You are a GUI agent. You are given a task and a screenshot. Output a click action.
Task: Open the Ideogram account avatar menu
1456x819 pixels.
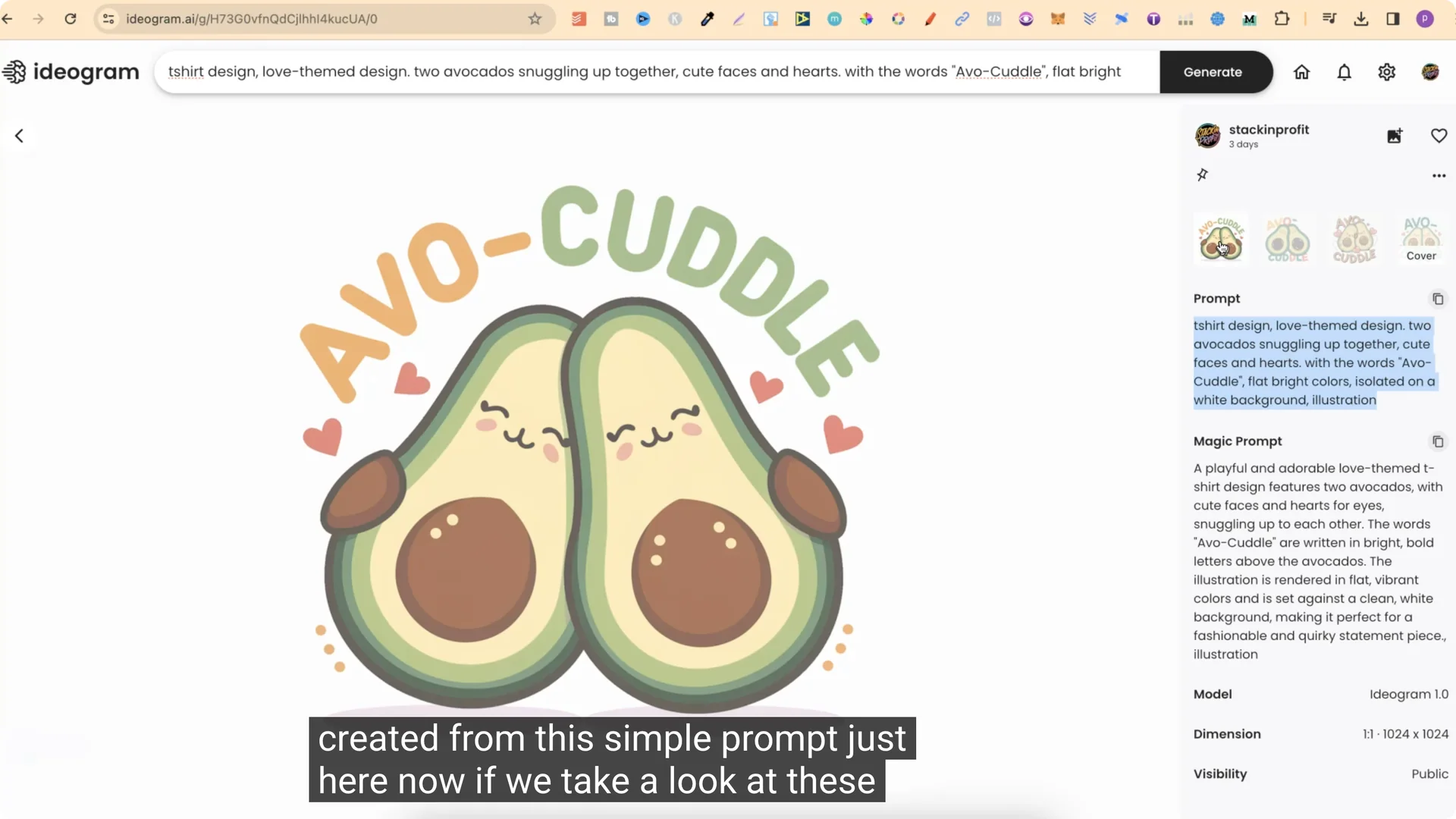[1430, 72]
